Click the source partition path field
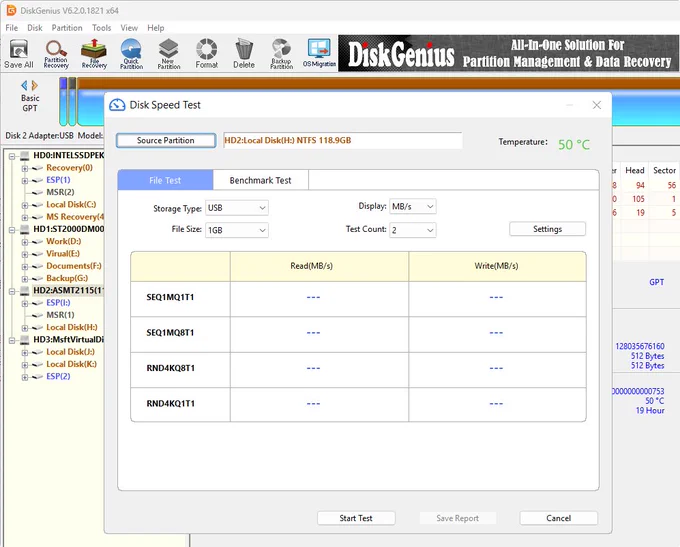Viewport: 680px width, 547px height. coord(343,141)
